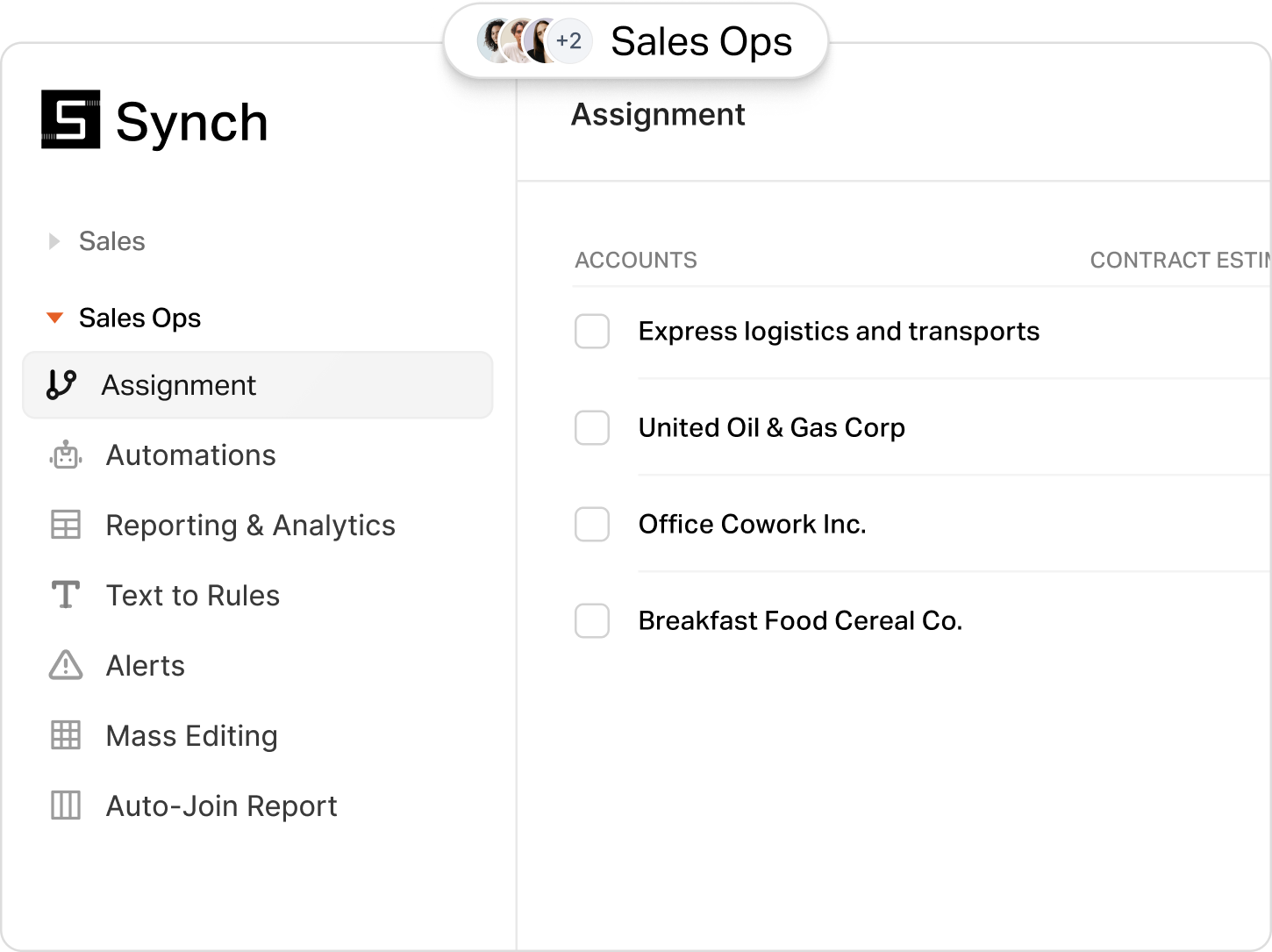Check the Express logistics and transports checkbox
Screen dimensions: 1272x952
[592, 332]
